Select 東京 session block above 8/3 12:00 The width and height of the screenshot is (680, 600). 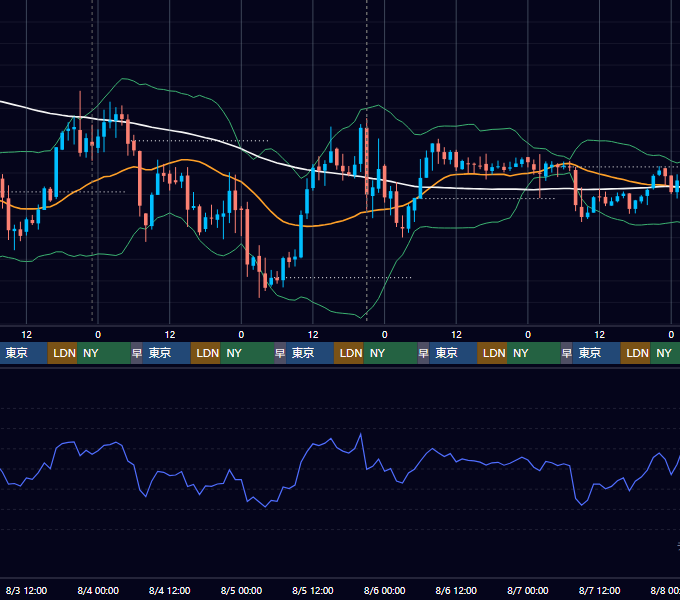click(23, 353)
